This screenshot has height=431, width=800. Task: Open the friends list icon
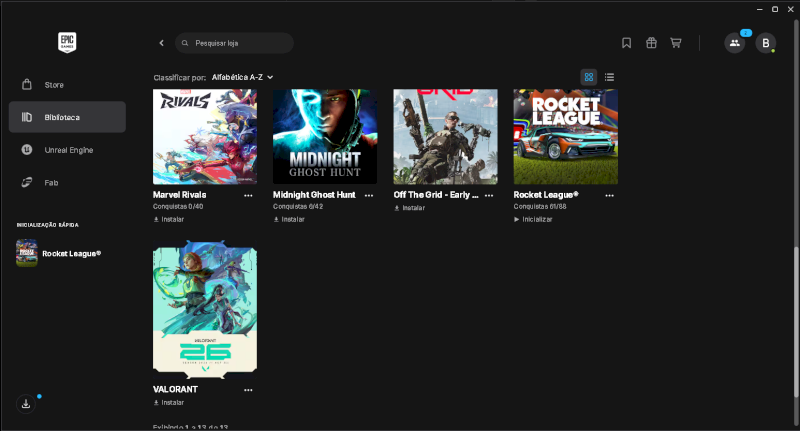[x=735, y=43]
